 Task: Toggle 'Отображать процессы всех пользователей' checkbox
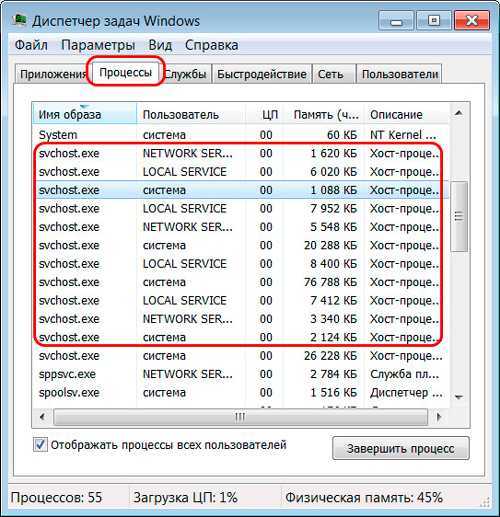pyautogui.click(x=40, y=445)
